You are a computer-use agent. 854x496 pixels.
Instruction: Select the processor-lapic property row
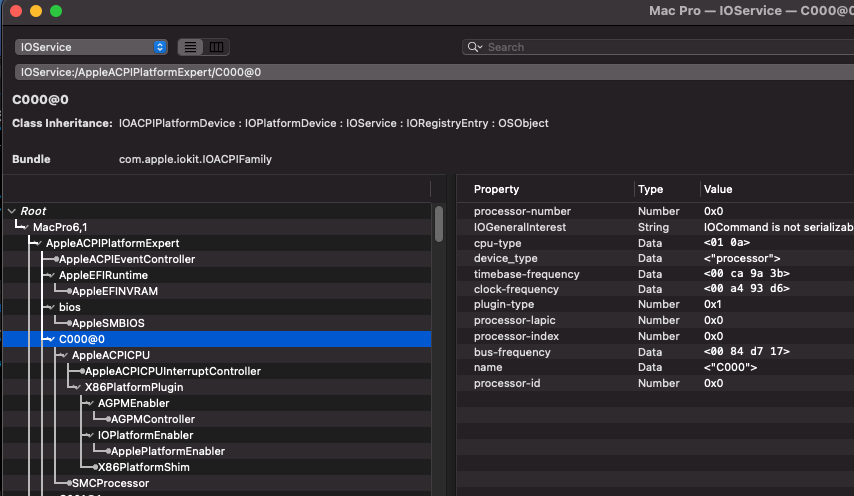(655, 320)
